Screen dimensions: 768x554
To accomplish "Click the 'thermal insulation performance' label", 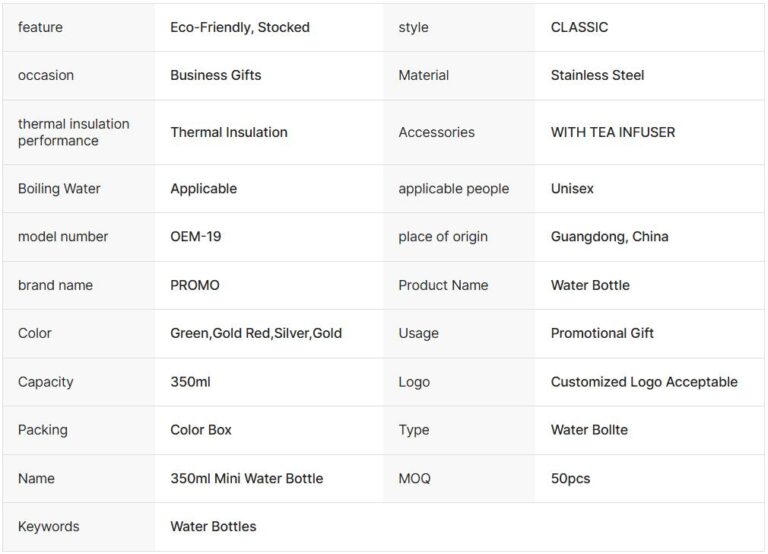I will (73, 132).
